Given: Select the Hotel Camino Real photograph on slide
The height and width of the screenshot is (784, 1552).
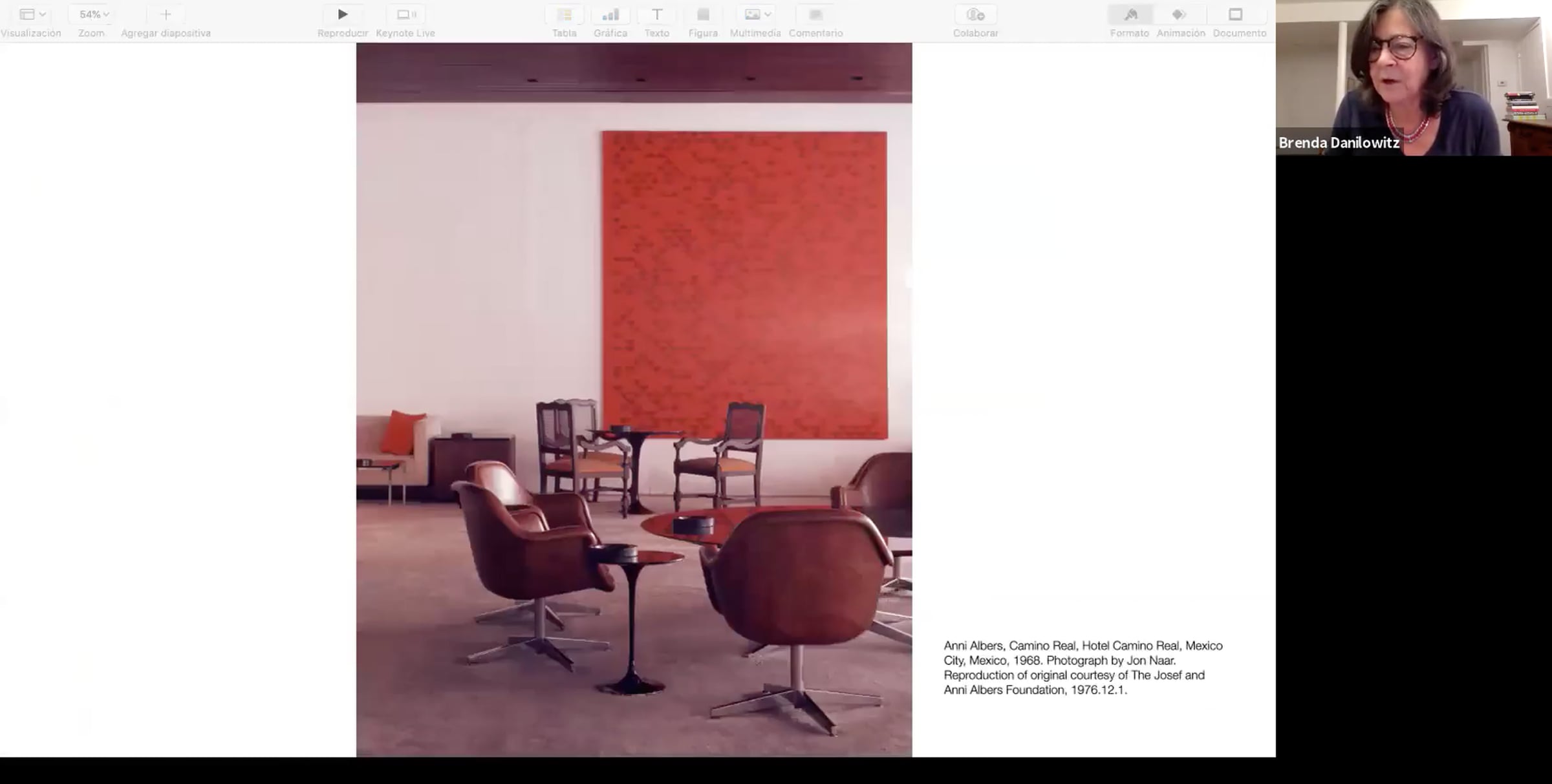Looking at the screenshot, I should [x=634, y=399].
